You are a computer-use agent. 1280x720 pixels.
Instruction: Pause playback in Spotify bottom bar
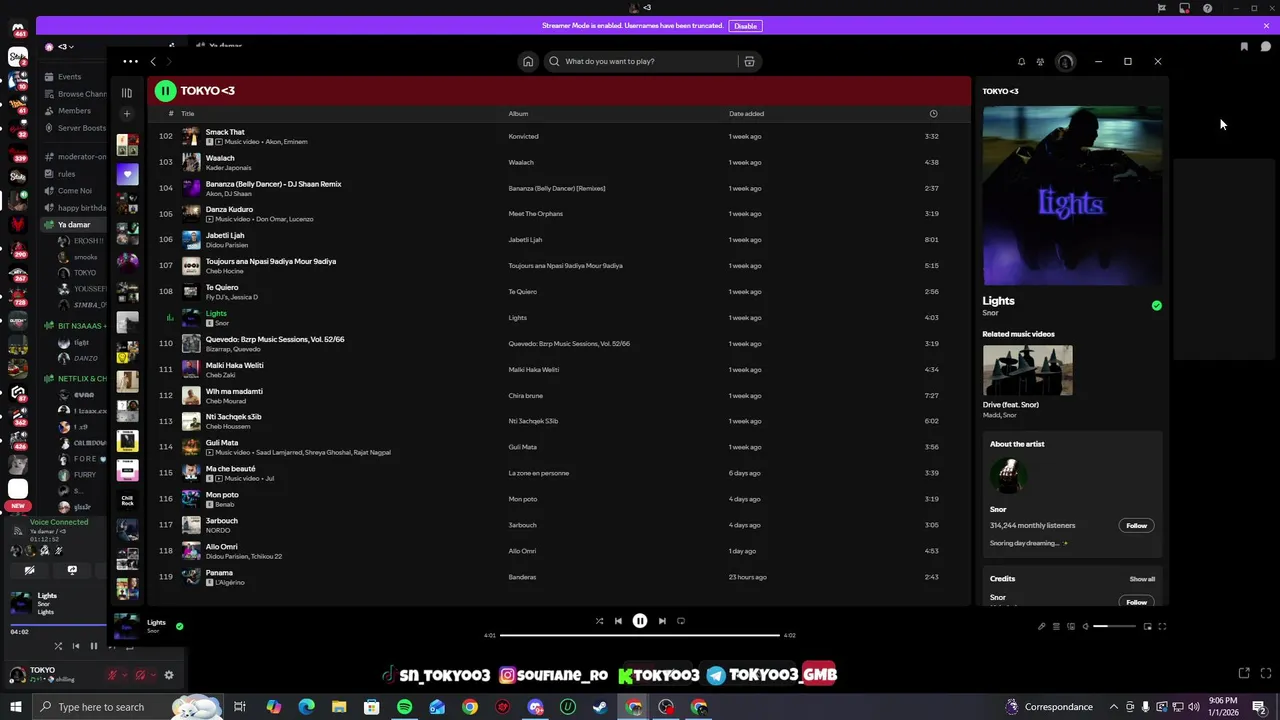(x=640, y=621)
